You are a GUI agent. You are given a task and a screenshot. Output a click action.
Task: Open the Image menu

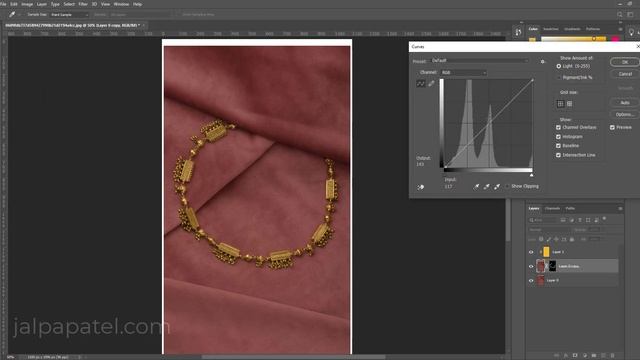point(27,4)
